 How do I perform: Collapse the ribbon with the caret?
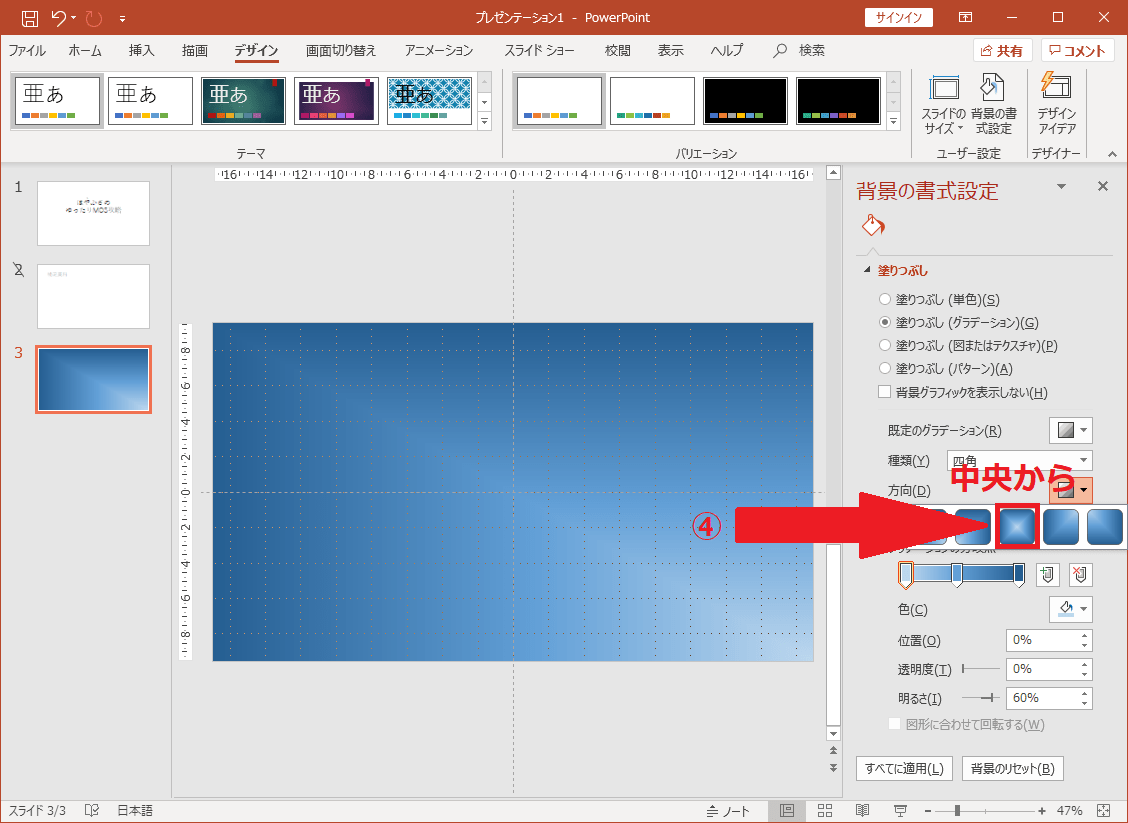pyautogui.click(x=1112, y=154)
